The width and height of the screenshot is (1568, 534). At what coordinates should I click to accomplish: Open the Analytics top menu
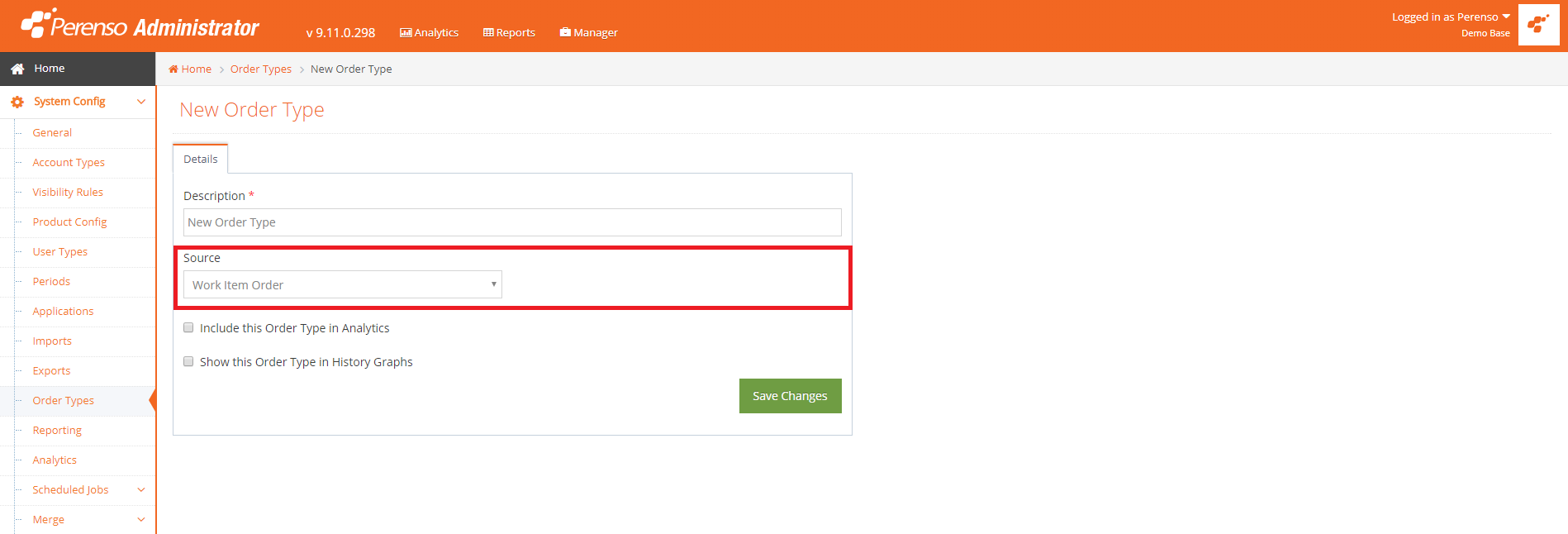click(x=429, y=32)
